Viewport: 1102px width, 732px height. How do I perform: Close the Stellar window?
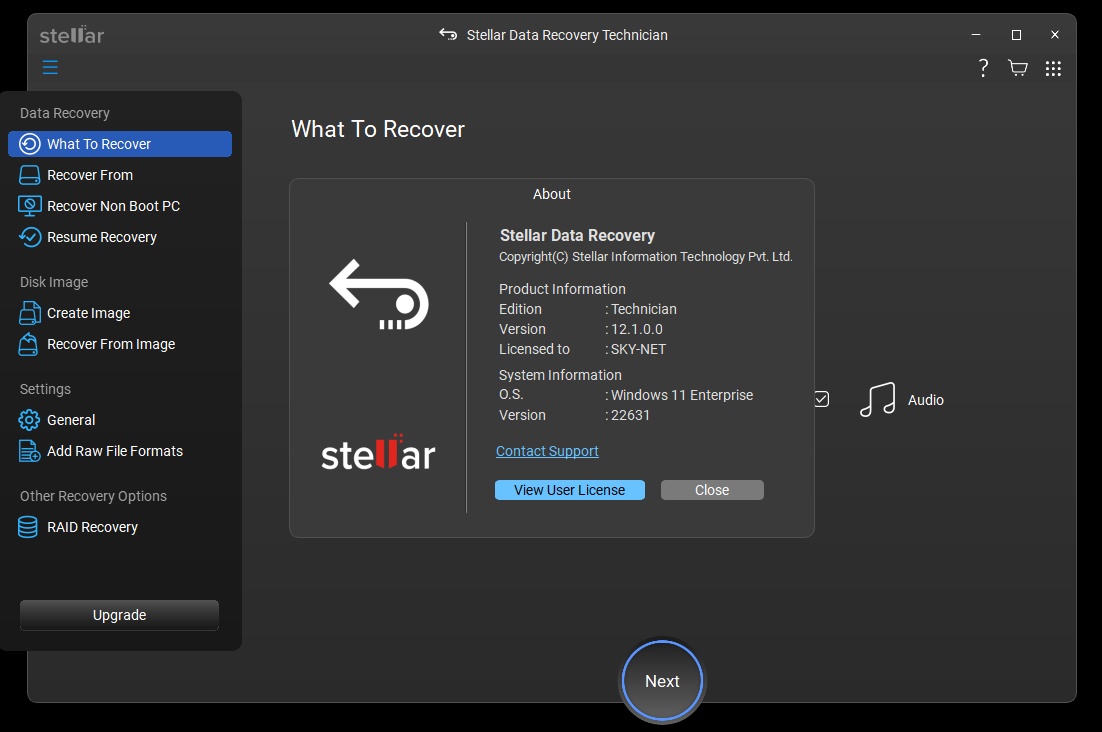1055,34
